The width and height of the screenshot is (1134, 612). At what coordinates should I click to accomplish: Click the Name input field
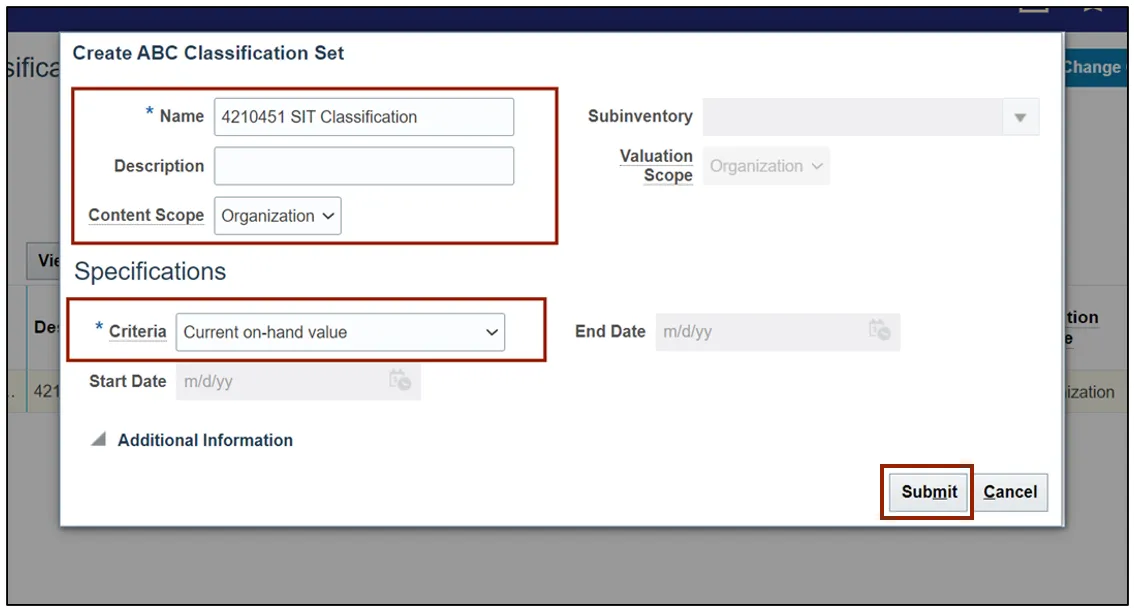[364, 117]
